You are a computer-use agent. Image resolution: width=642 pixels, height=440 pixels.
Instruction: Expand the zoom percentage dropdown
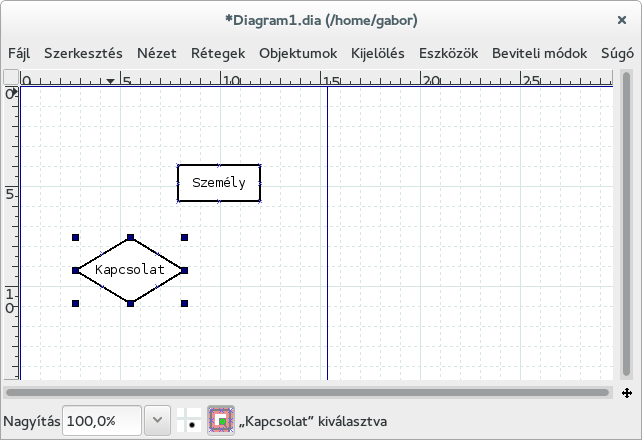tap(157, 421)
